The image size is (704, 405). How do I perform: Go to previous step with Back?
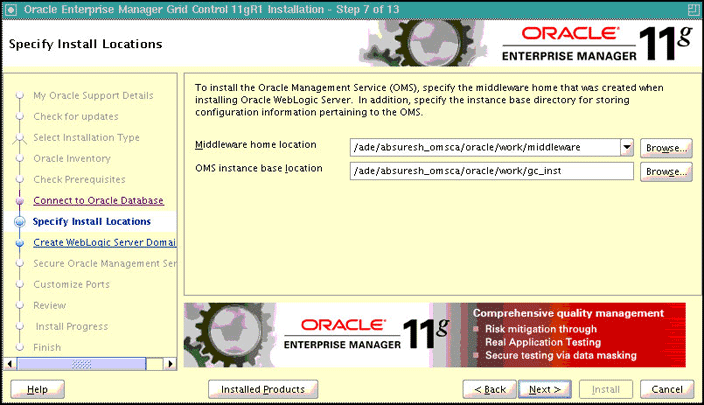pyautogui.click(x=490, y=389)
